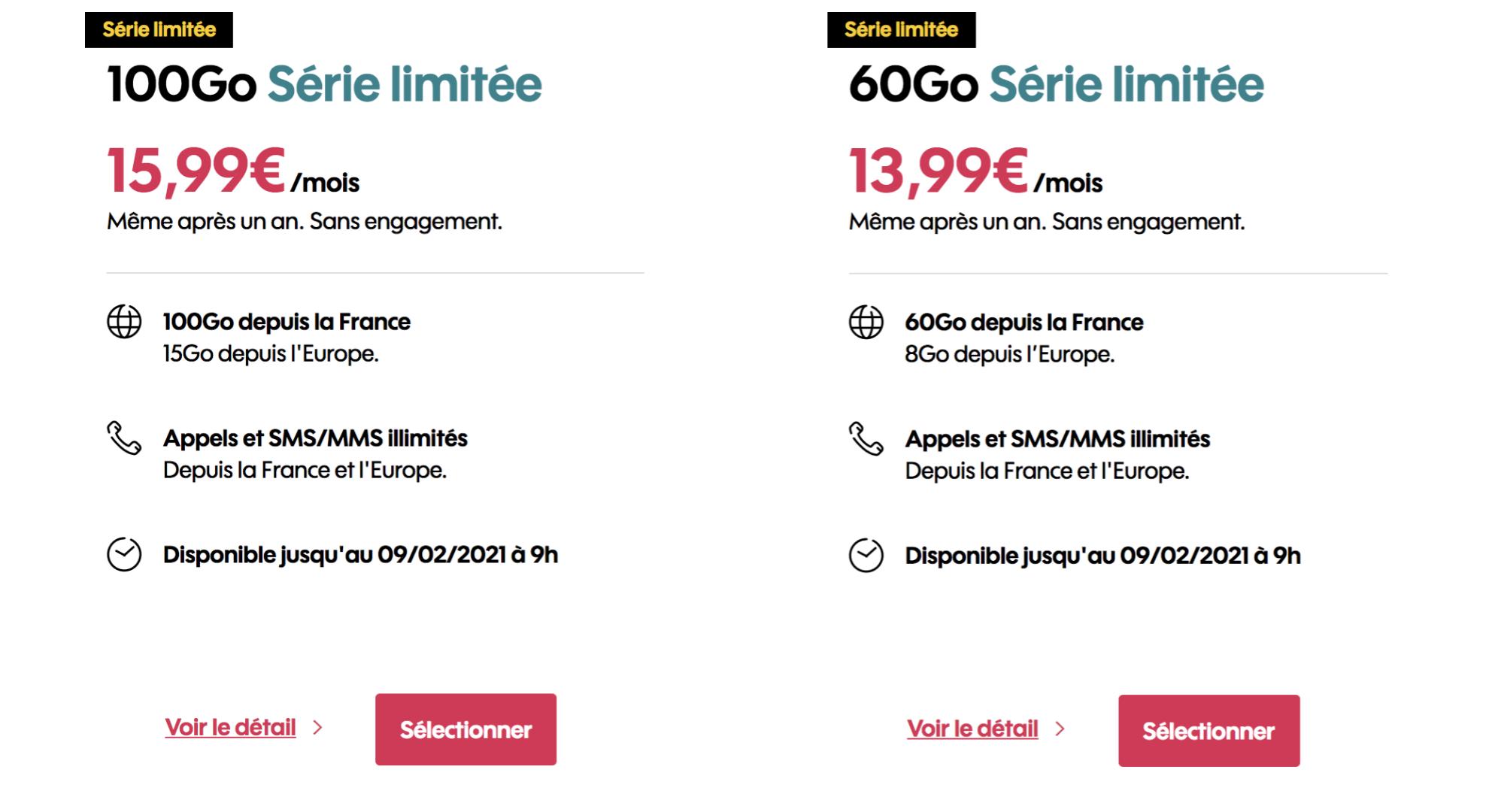Click the '60Go depuis la France' feature text
Viewport: 1489px width, 812px height.
pos(1024,323)
